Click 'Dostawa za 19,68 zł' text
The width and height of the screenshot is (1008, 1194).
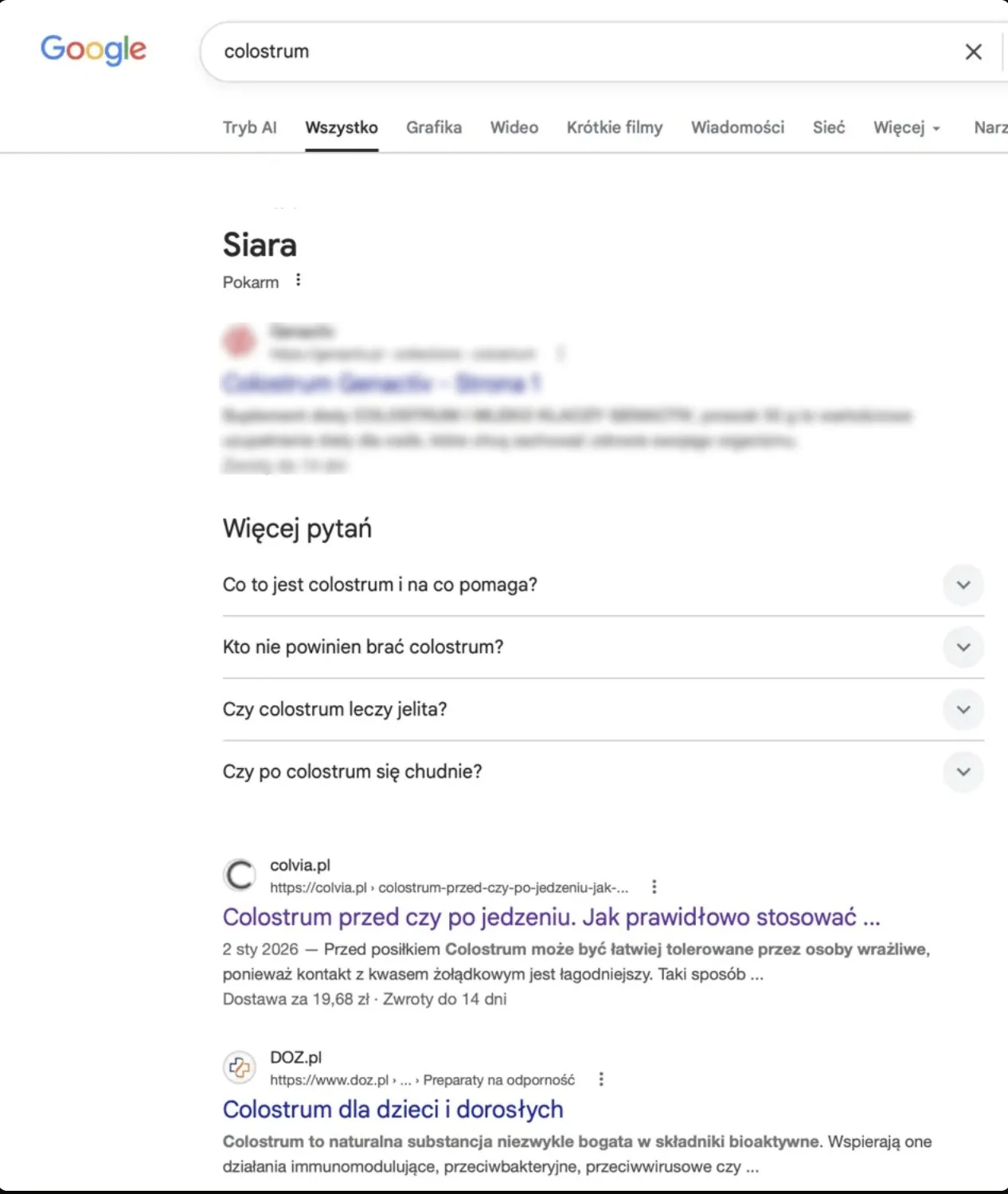296,999
